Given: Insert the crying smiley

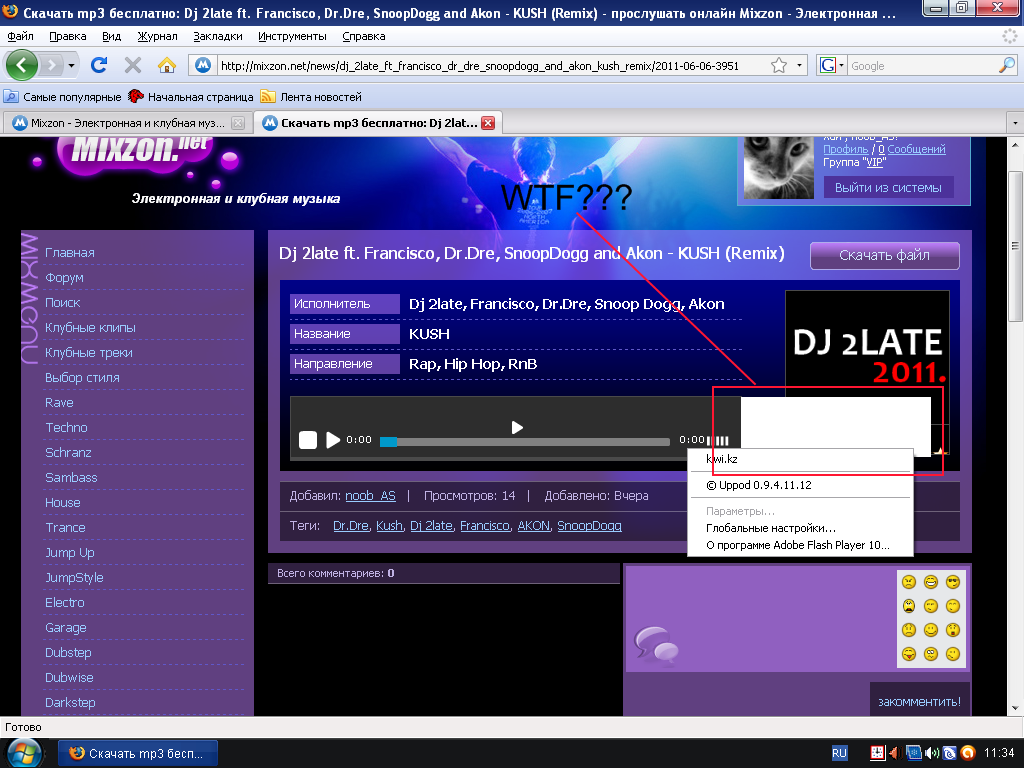Looking at the screenshot, I should point(908,606).
